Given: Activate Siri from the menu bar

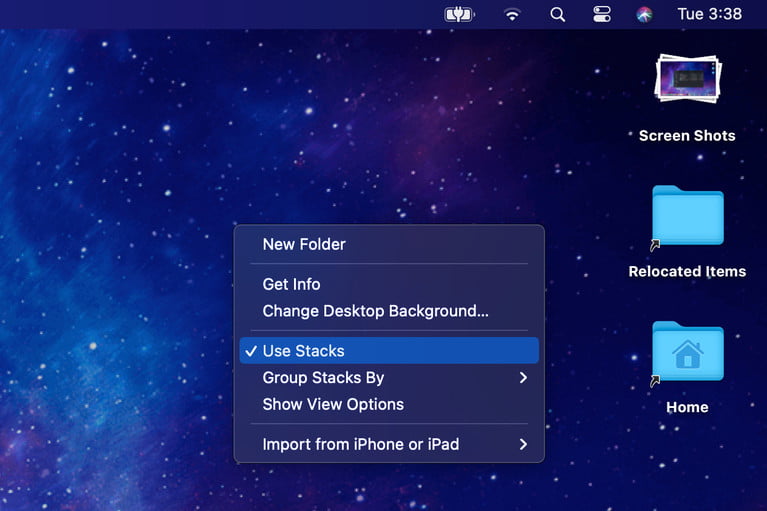Looking at the screenshot, I should point(645,14).
